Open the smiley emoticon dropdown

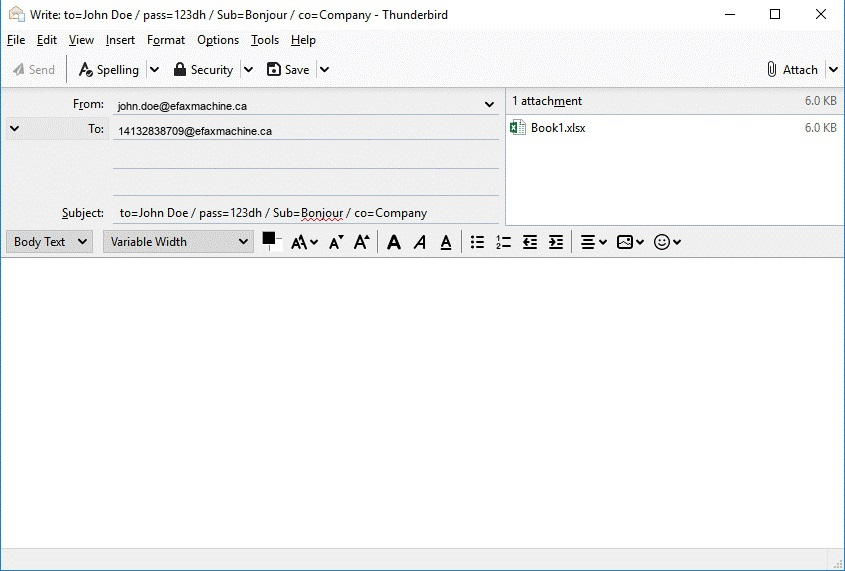[667, 242]
